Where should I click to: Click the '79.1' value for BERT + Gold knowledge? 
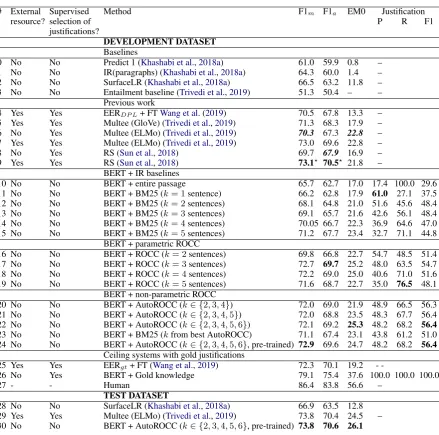306,375
